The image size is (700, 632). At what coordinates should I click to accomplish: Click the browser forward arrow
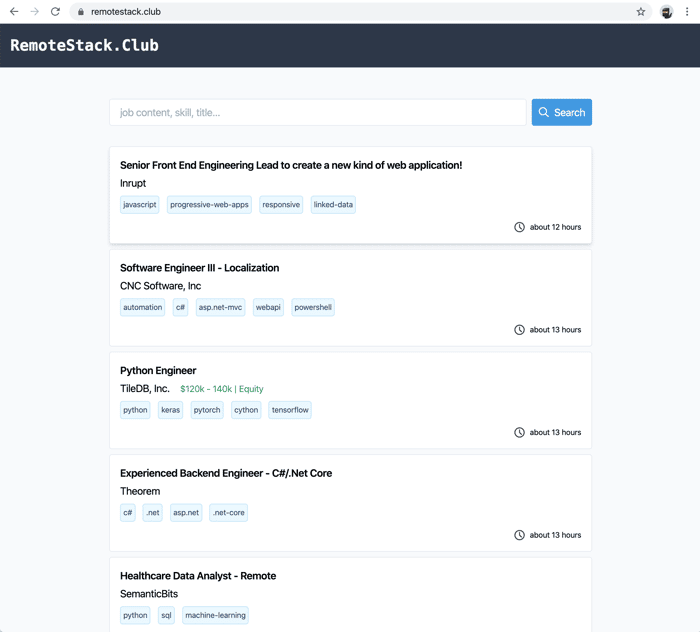click(x=35, y=12)
